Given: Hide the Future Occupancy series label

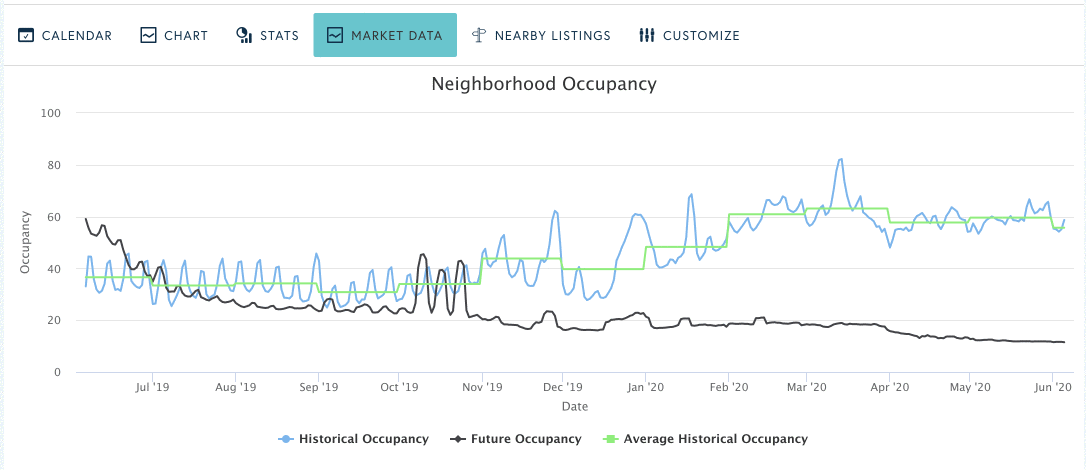Looking at the screenshot, I should point(526,439).
